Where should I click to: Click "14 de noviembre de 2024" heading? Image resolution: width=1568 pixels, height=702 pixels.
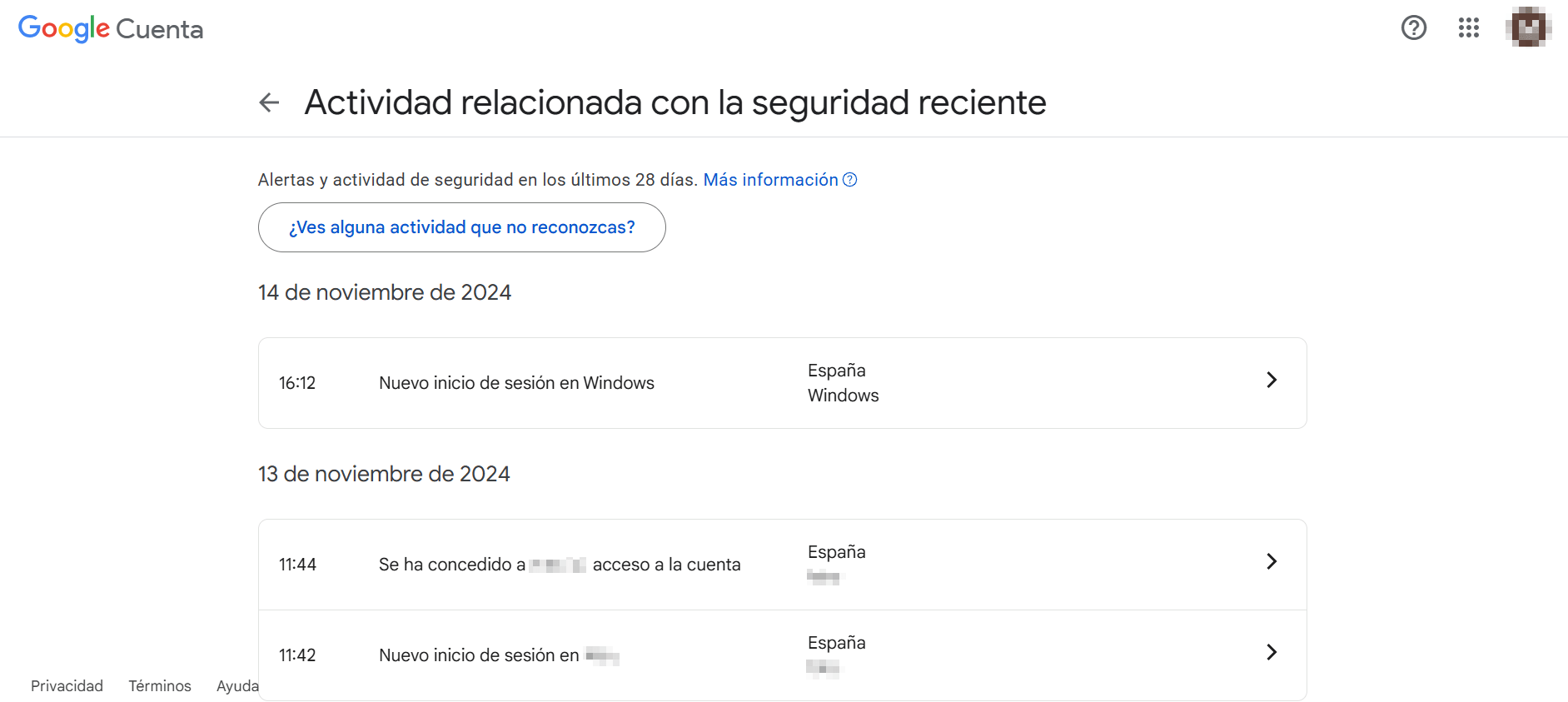[385, 292]
